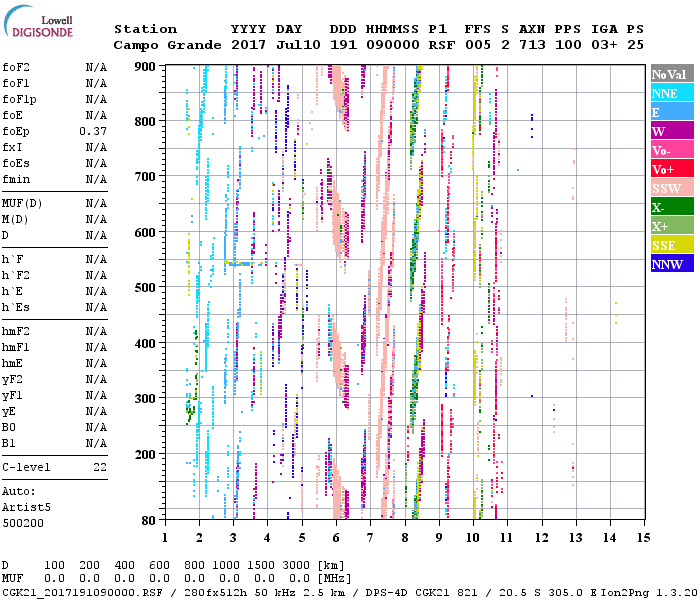Click the fmin parameter label
The height and width of the screenshot is (600, 700).
(x=16, y=179)
